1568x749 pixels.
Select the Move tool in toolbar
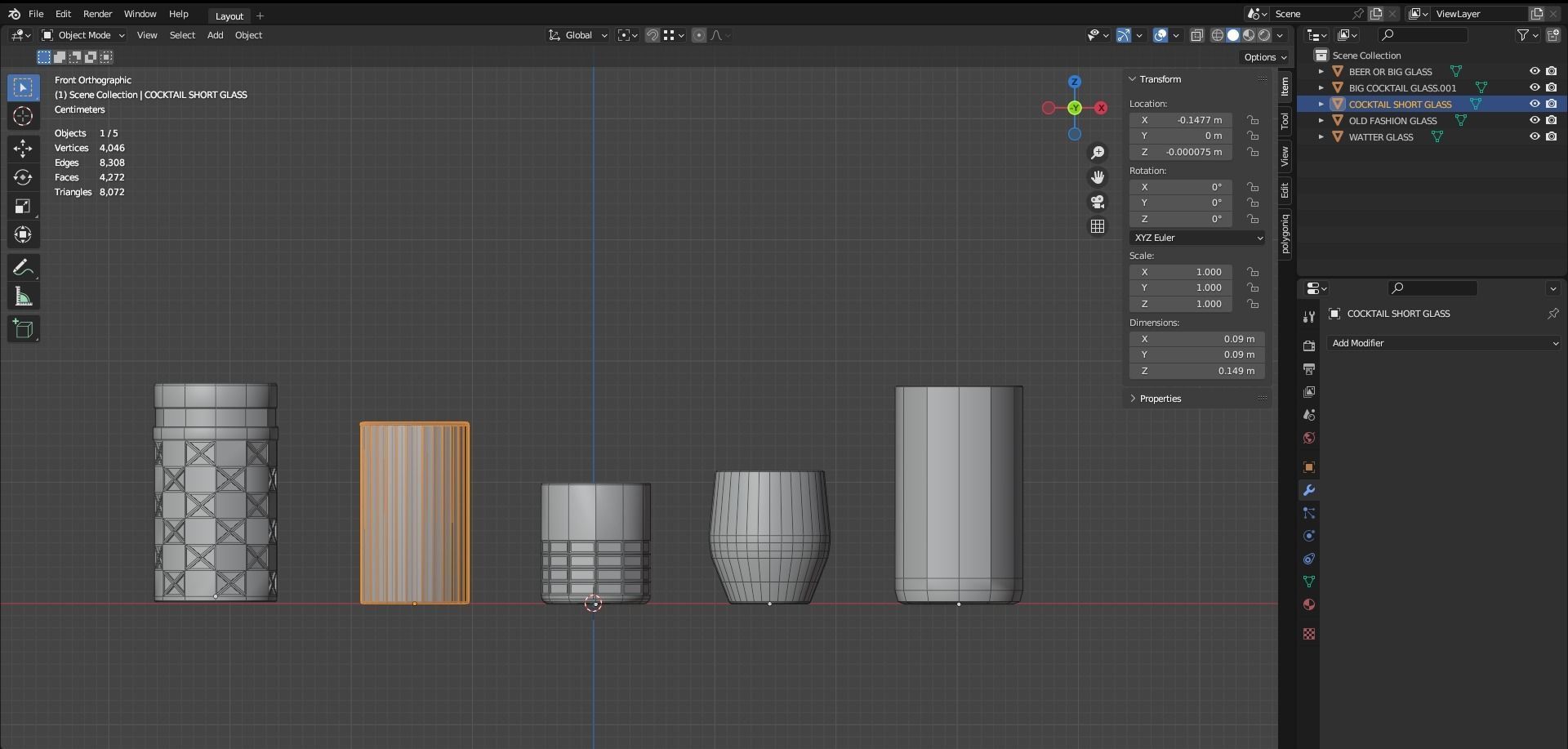point(23,148)
